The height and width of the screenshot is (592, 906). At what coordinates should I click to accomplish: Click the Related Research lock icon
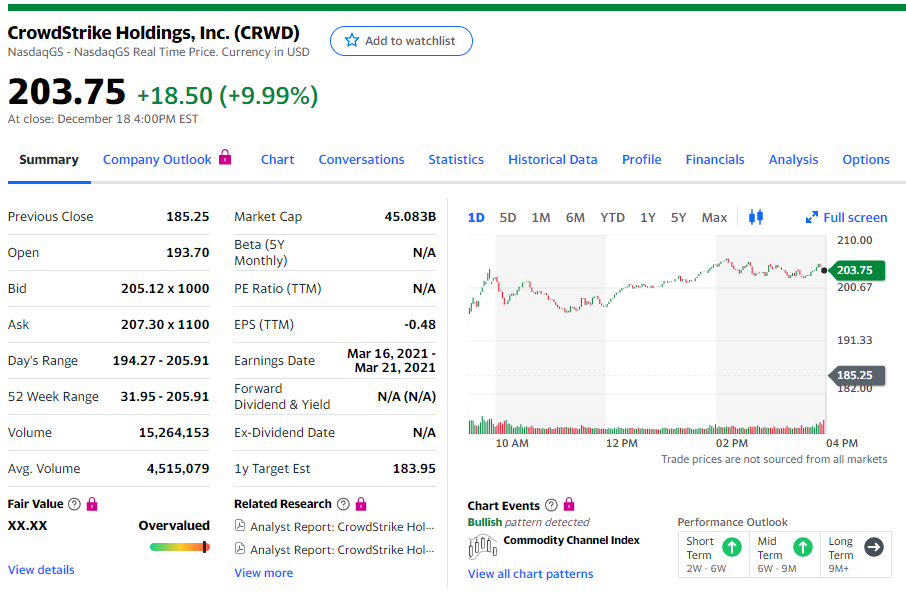click(361, 504)
